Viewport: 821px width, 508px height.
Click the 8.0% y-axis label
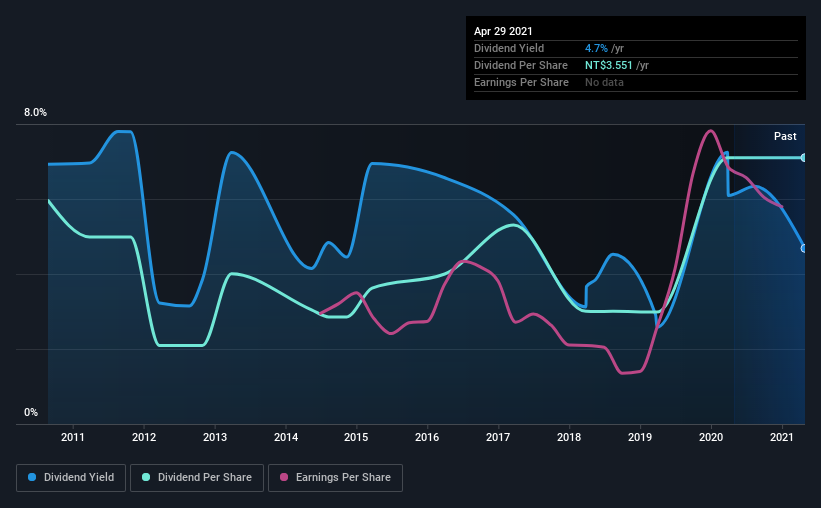pos(36,113)
